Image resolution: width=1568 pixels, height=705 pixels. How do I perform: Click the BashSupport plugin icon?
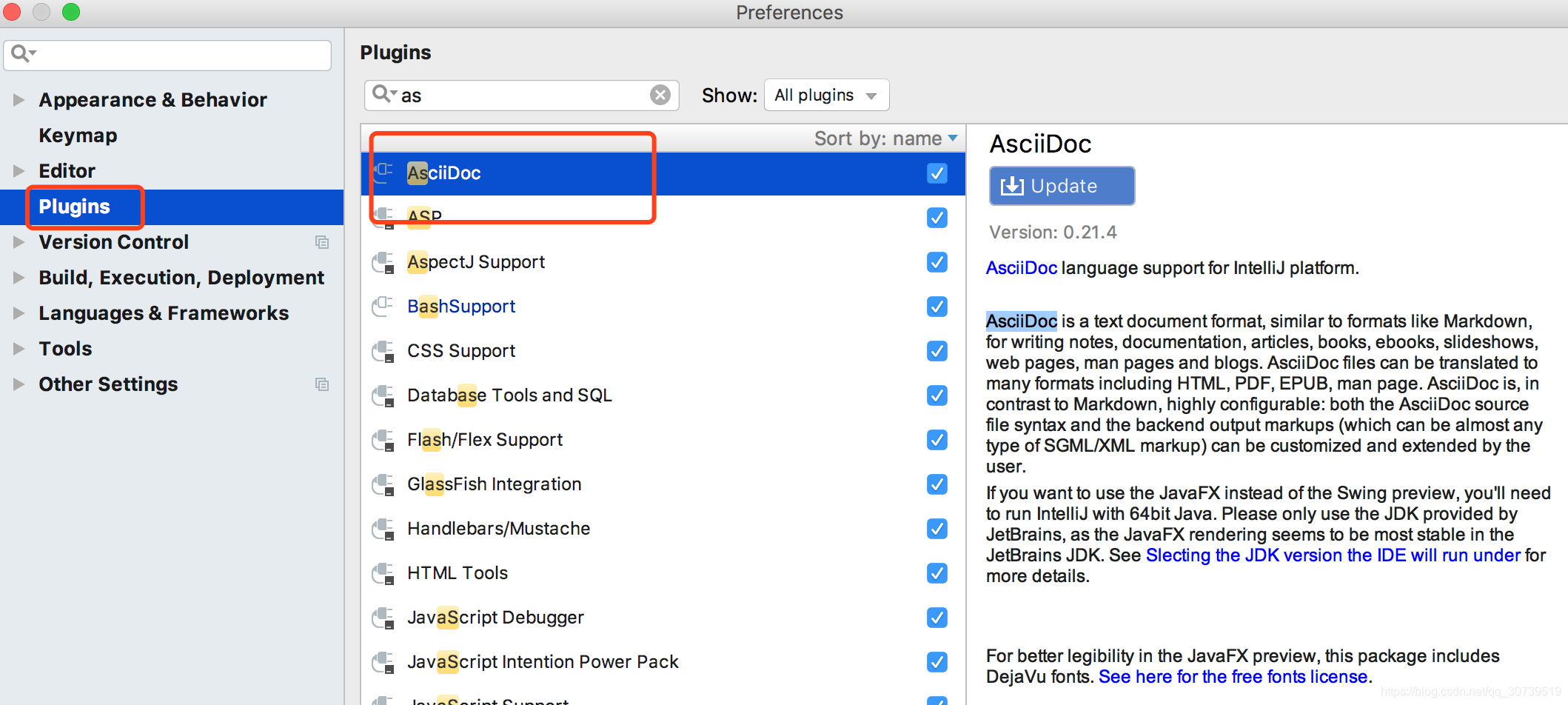(383, 307)
